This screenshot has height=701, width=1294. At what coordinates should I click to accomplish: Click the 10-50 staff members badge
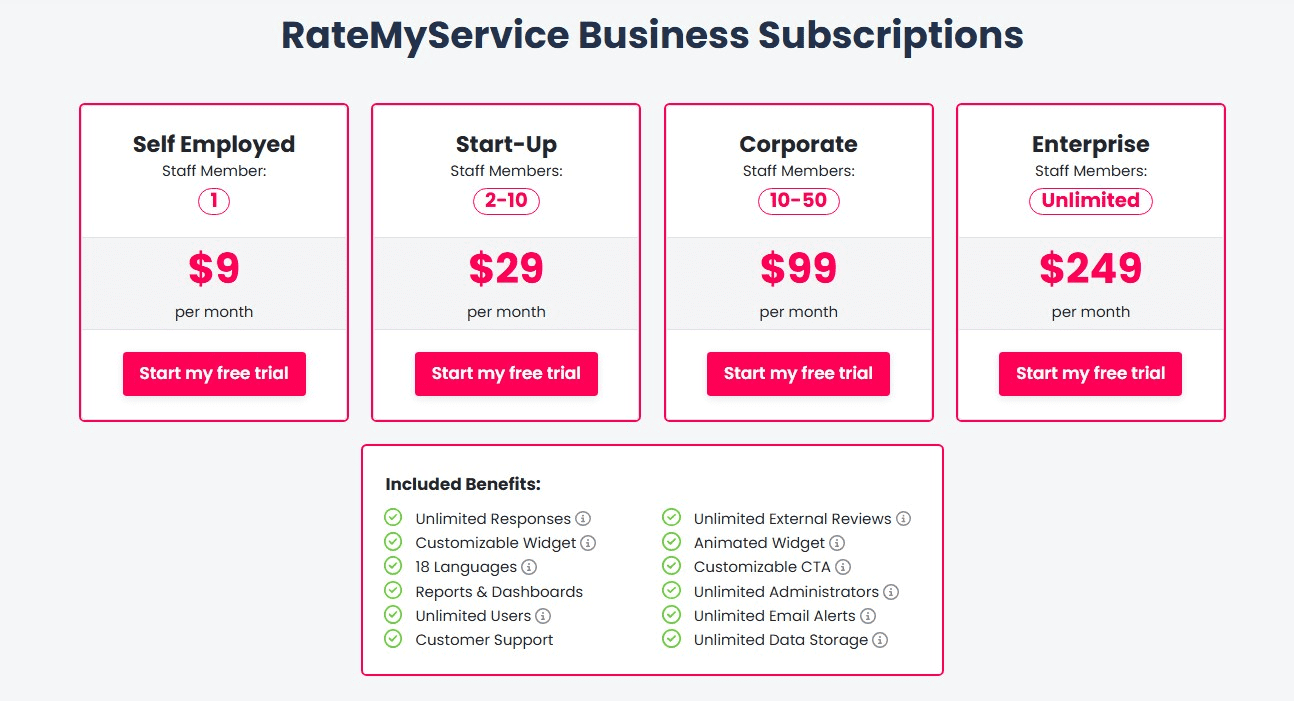[x=798, y=201]
